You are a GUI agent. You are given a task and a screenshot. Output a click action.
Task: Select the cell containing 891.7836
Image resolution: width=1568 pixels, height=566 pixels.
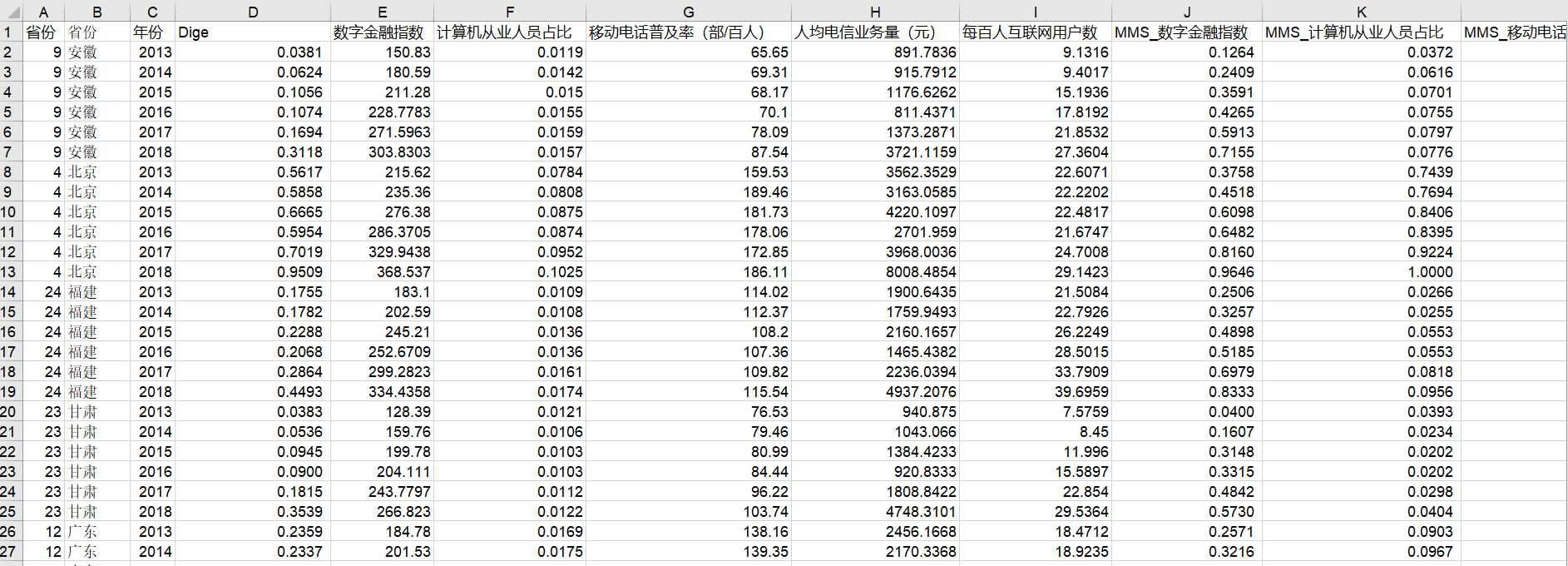tap(875, 52)
